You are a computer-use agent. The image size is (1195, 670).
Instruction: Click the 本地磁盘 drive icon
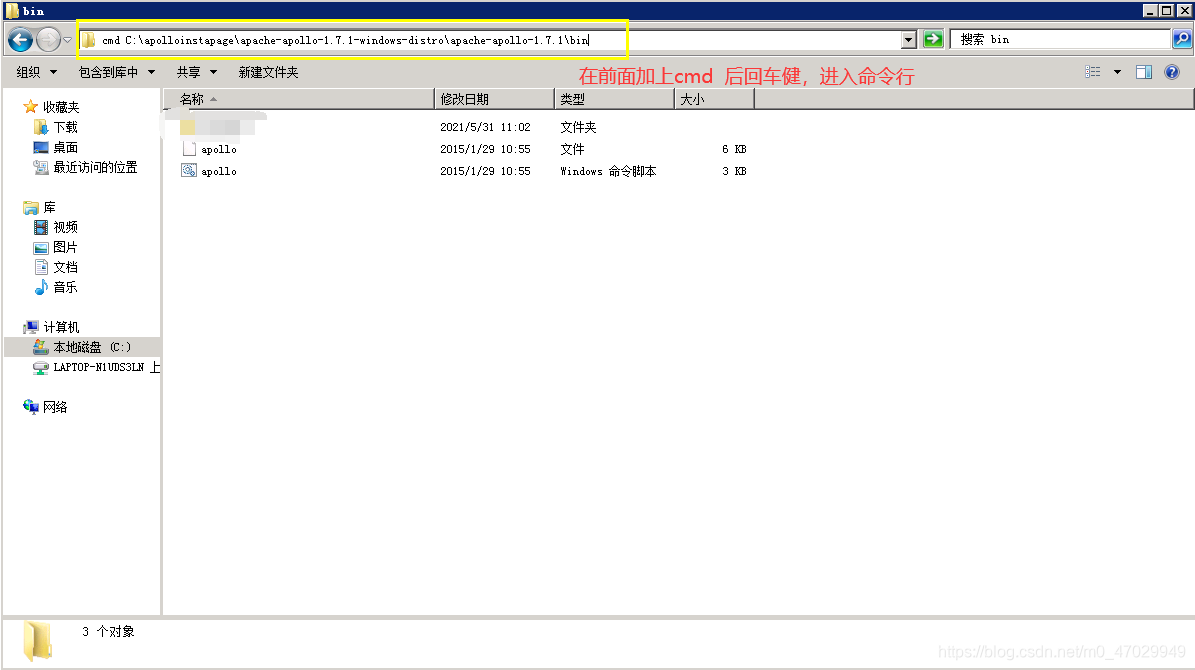(41, 347)
